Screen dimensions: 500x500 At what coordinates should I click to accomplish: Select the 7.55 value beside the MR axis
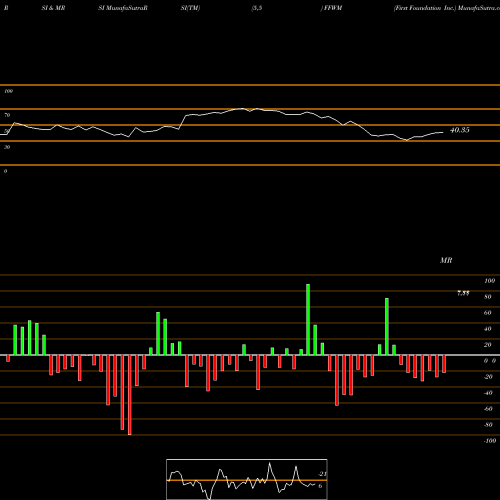click(463, 293)
